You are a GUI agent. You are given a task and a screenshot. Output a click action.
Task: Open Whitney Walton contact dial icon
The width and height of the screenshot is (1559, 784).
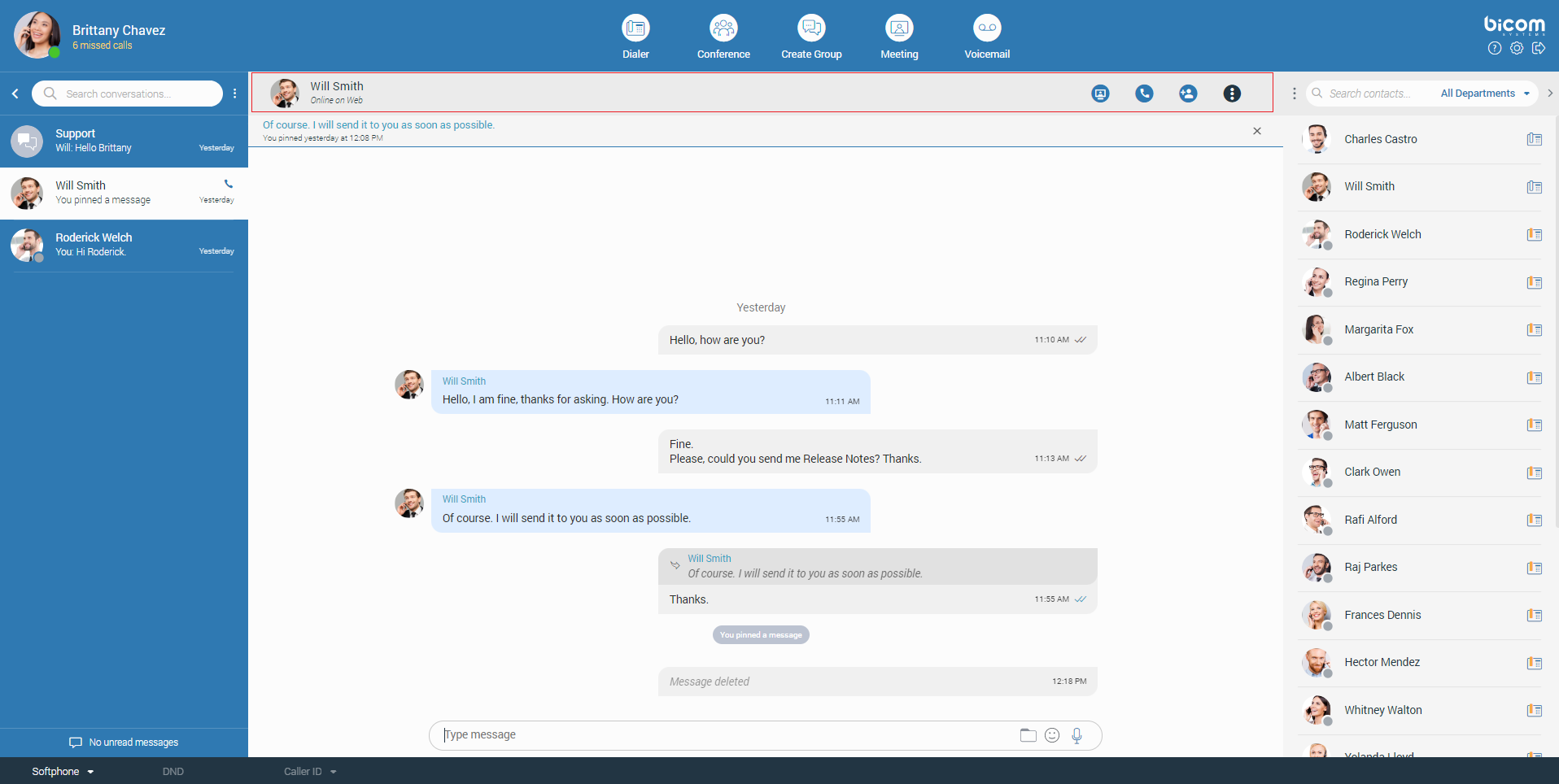click(1535, 710)
